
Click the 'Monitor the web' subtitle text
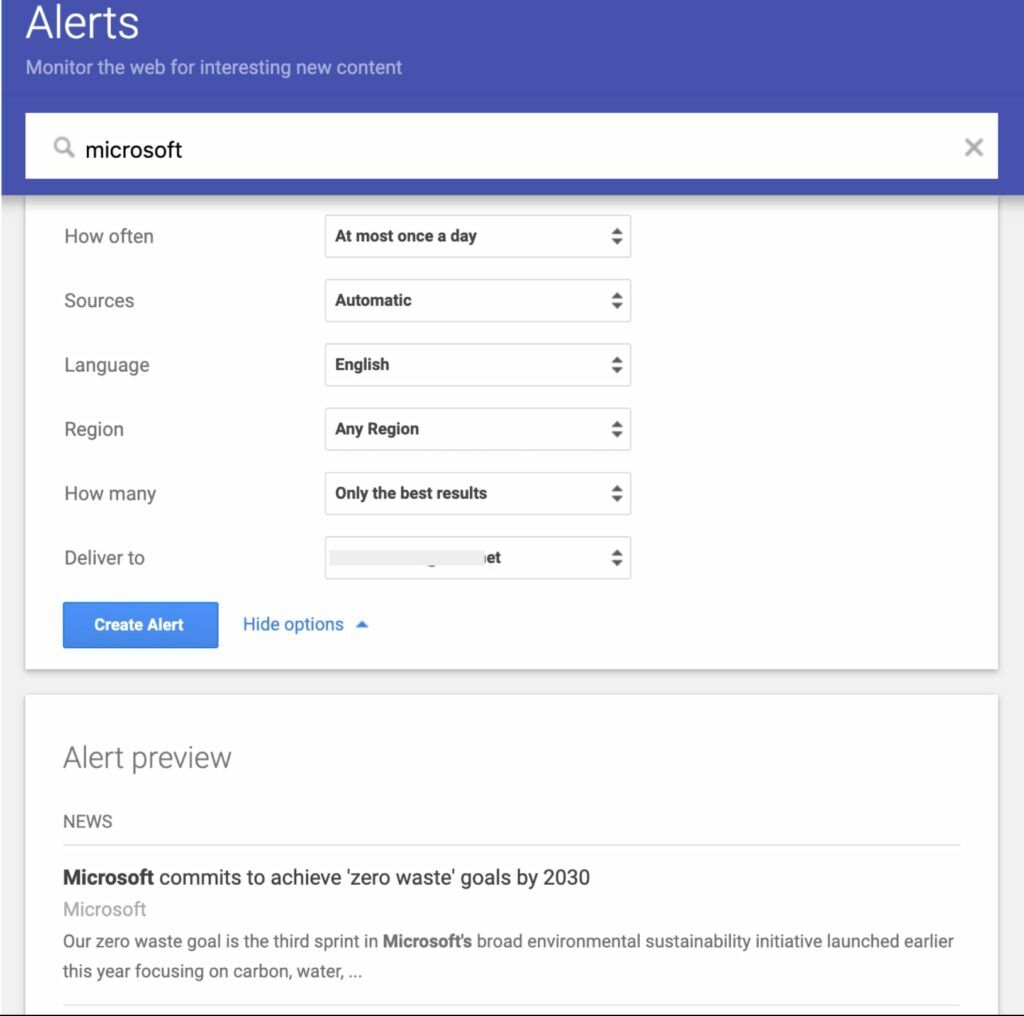(214, 67)
